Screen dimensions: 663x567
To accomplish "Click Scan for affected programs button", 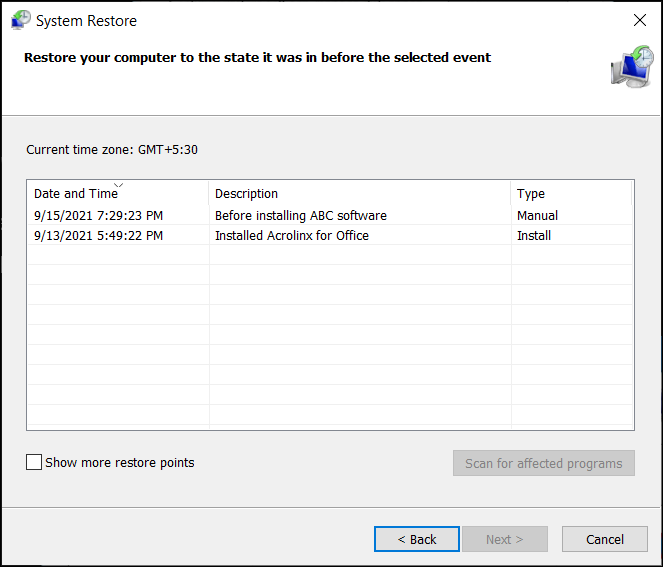I will 543,463.
